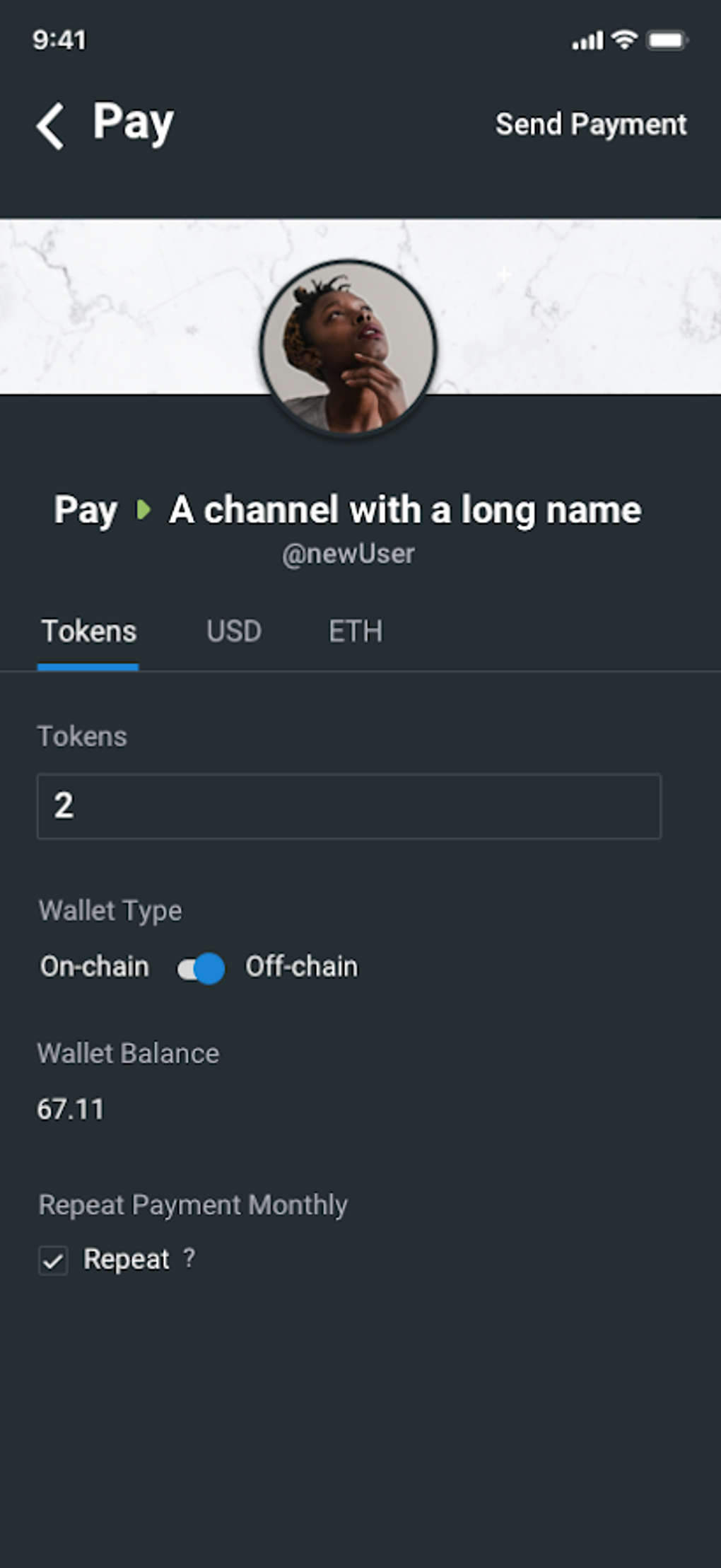The image size is (721, 1568).
Task: Switch to the USD tab
Action: [x=234, y=632]
